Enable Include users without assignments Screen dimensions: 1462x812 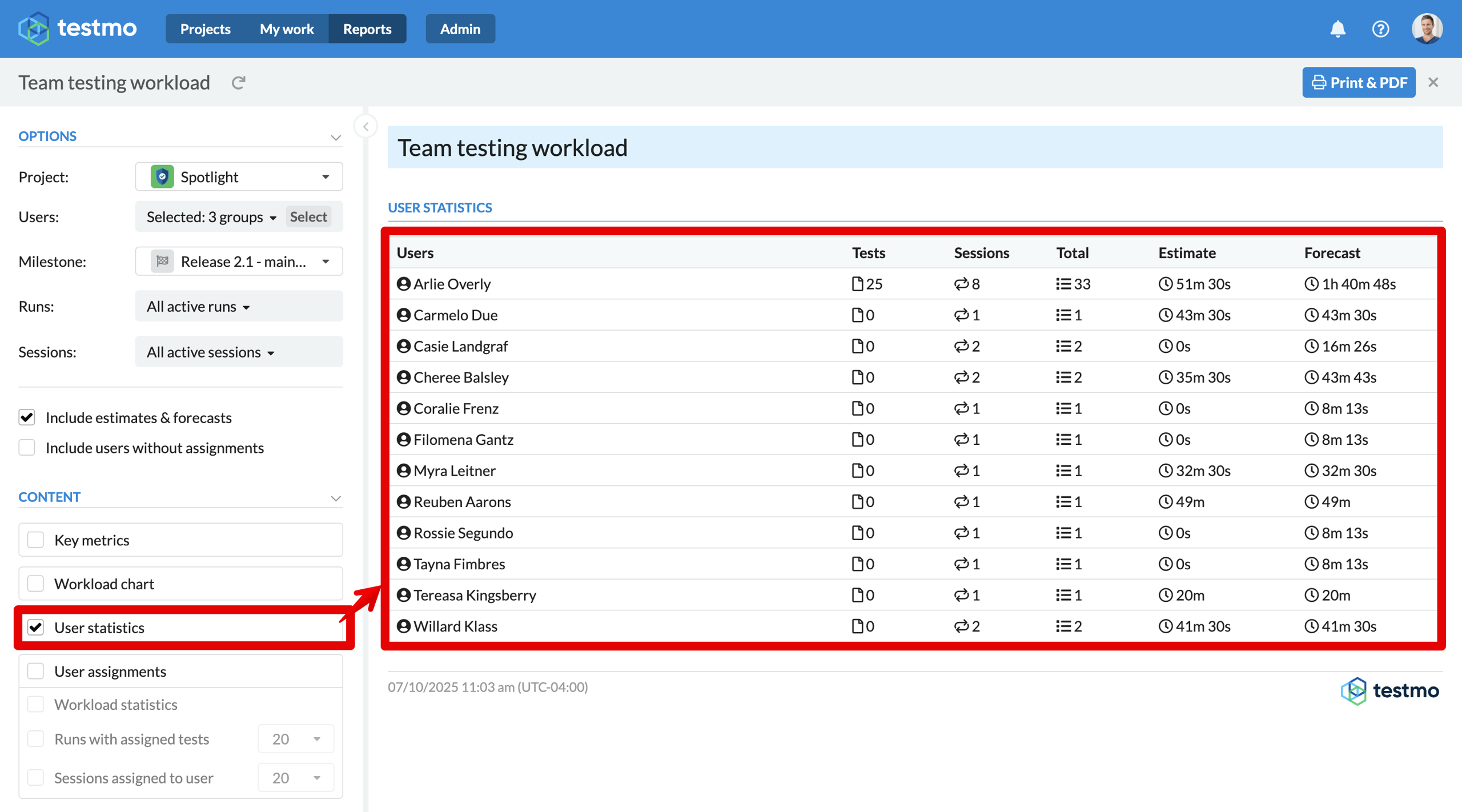coord(27,448)
